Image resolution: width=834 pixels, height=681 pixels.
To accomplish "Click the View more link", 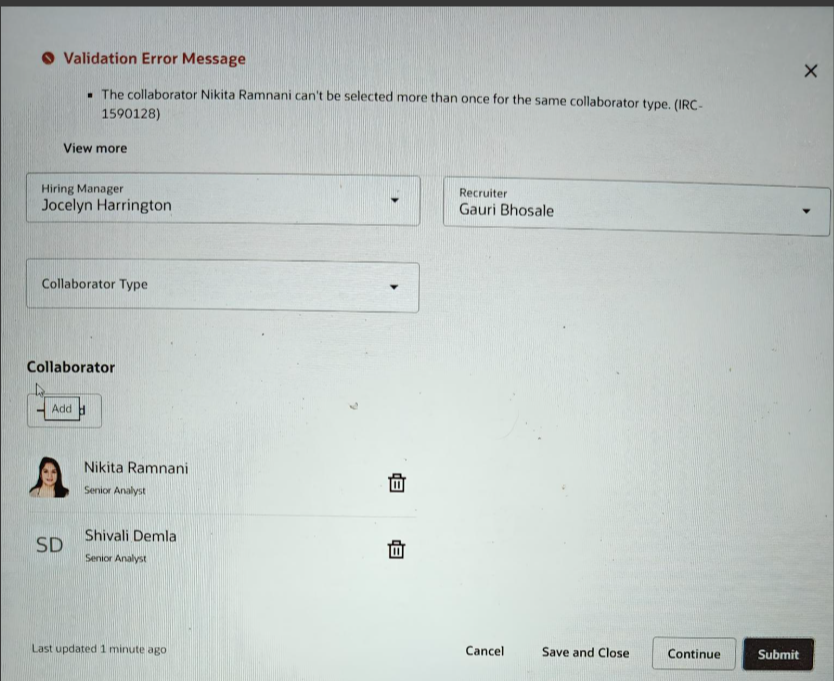I will point(95,148).
